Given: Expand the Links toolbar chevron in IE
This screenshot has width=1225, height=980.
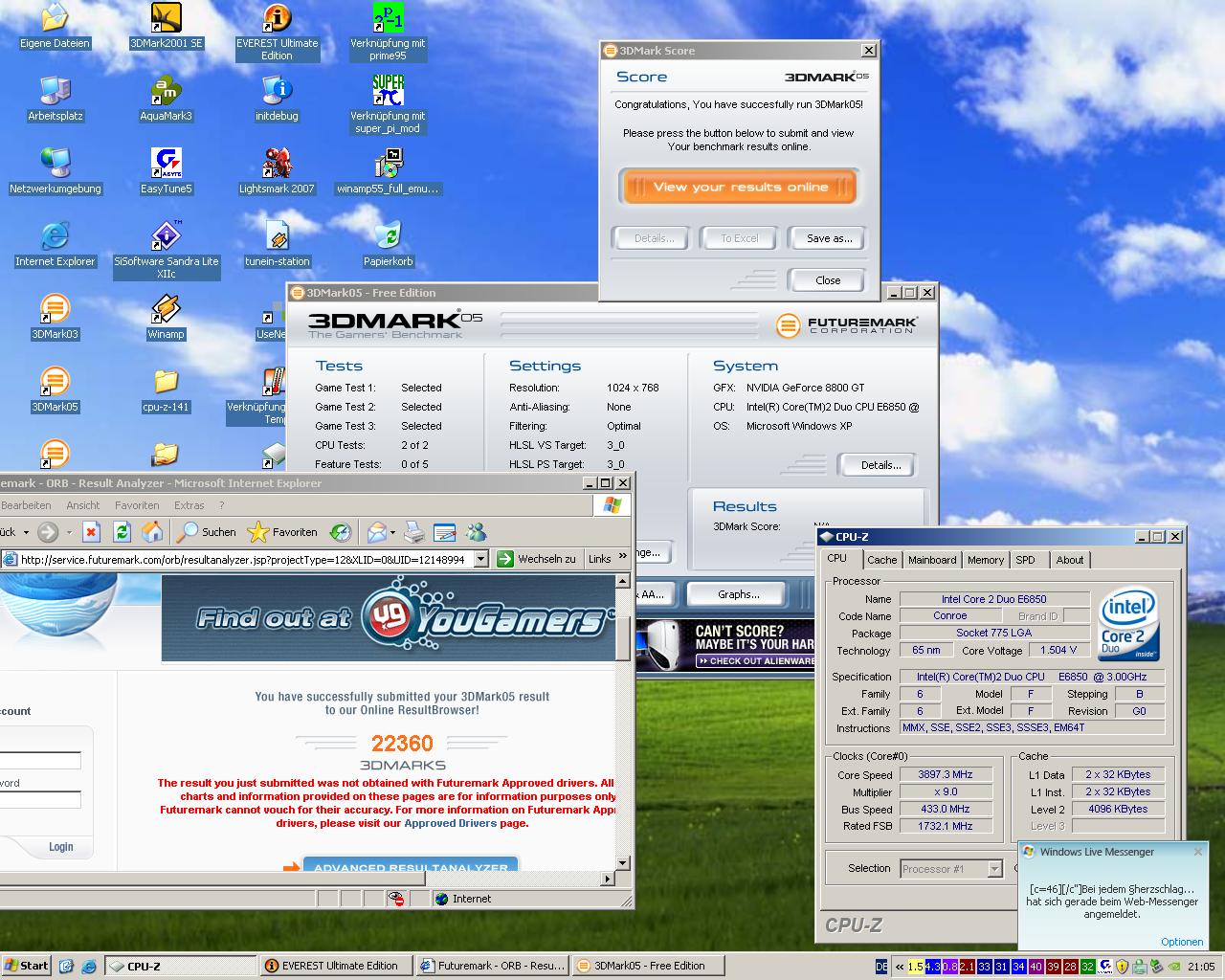Looking at the screenshot, I should [x=623, y=555].
